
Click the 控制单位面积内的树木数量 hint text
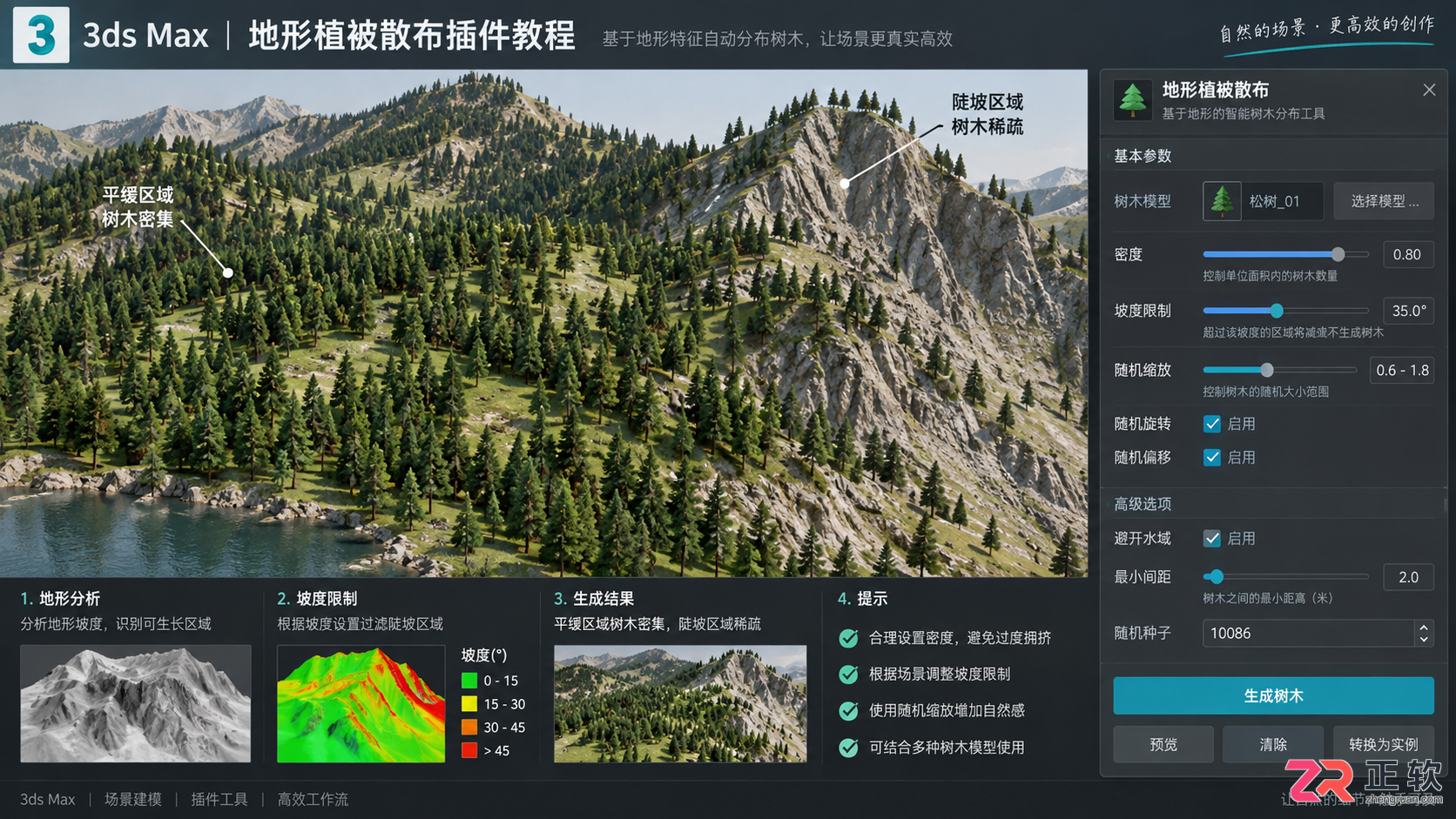pyautogui.click(x=1271, y=276)
